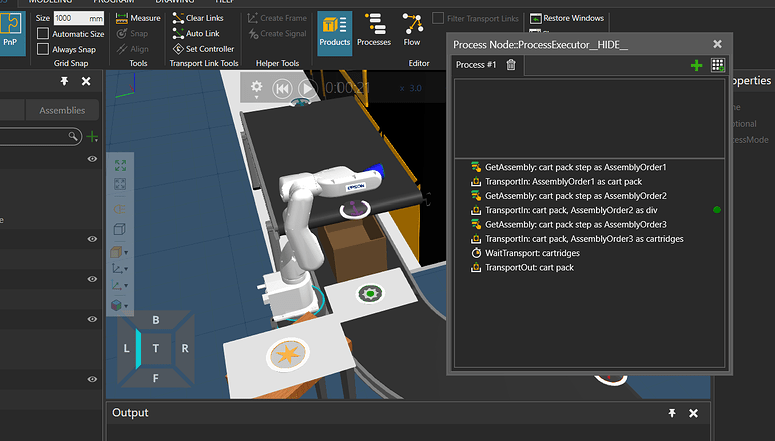775x441 pixels.
Task: Click simulation speed value x 3.0
Action: 411,88
